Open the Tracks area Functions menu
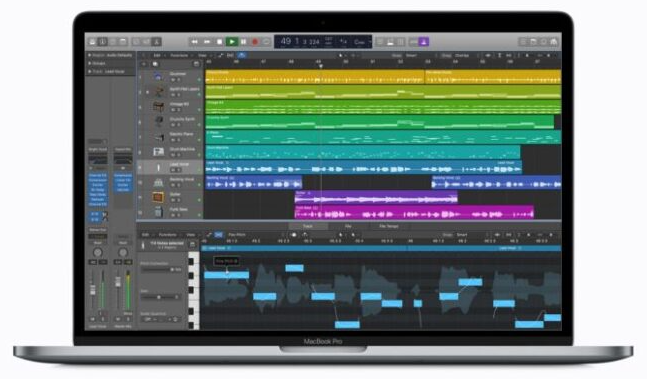The image size is (647, 385). point(179,55)
